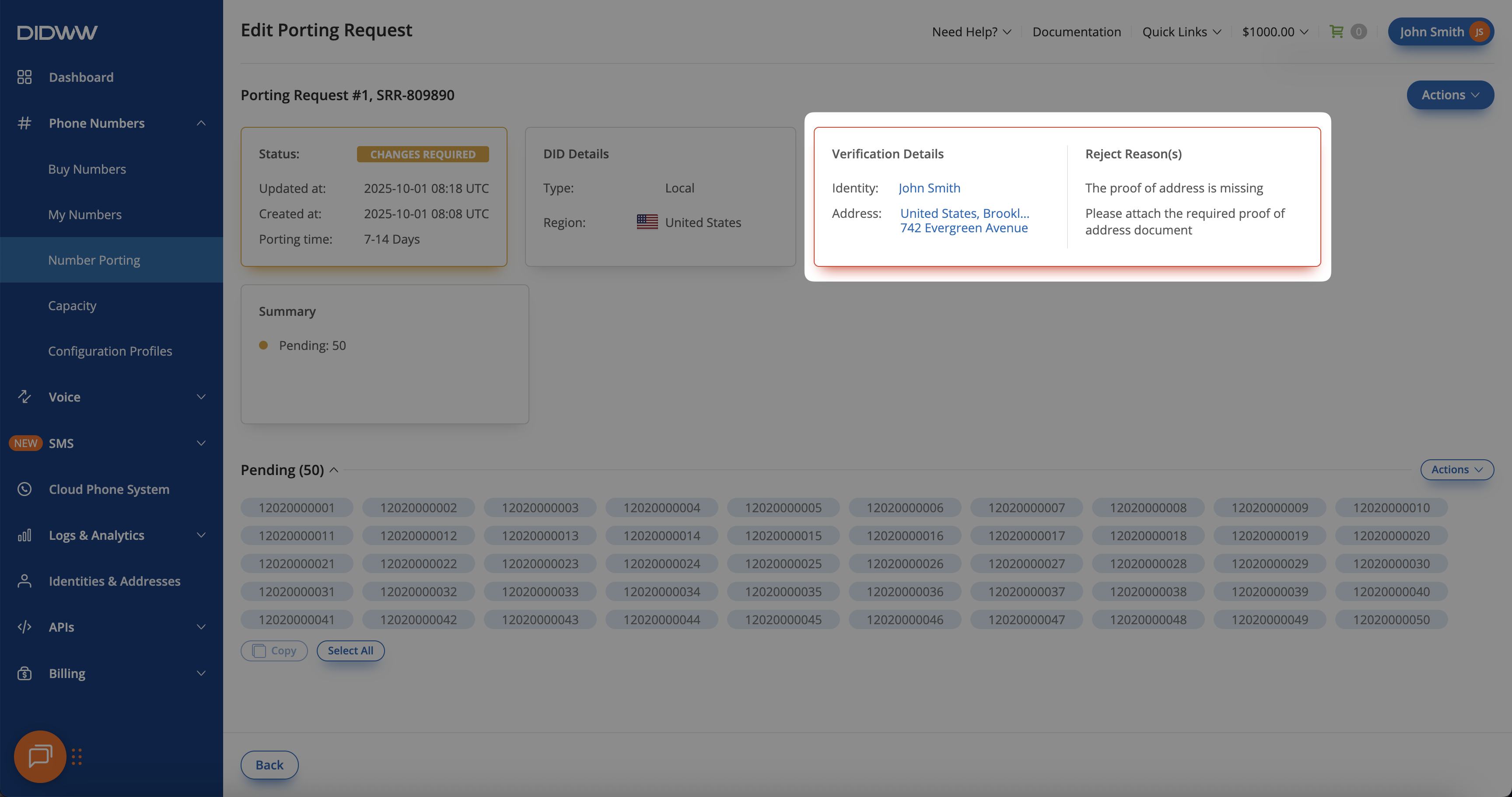
Task: Select pending number 12020000025
Action: [x=783, y=563]
